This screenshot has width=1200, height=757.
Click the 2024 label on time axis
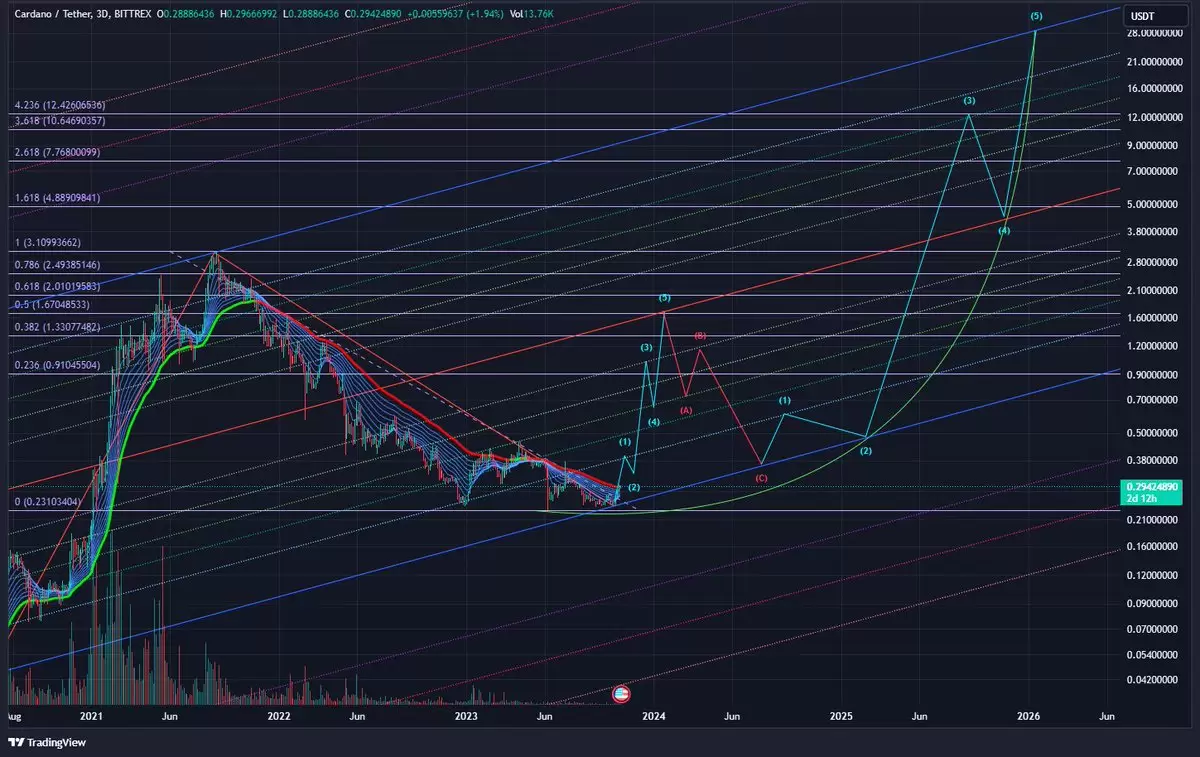click(654, 716)
